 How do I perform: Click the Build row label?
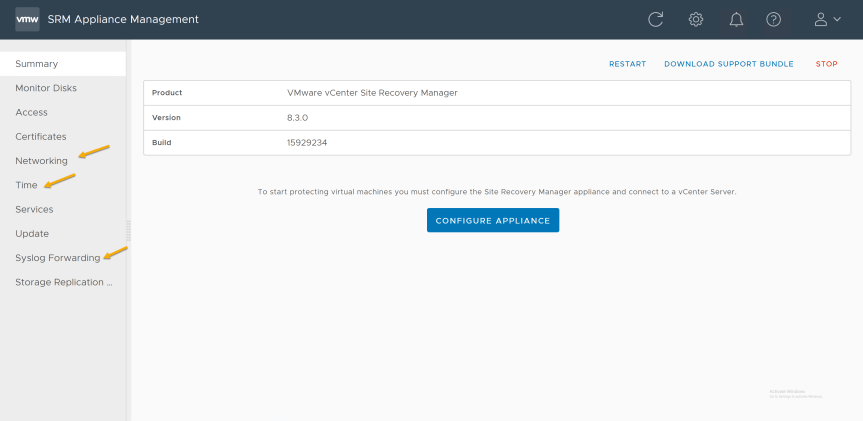click(x=162, y=143)
